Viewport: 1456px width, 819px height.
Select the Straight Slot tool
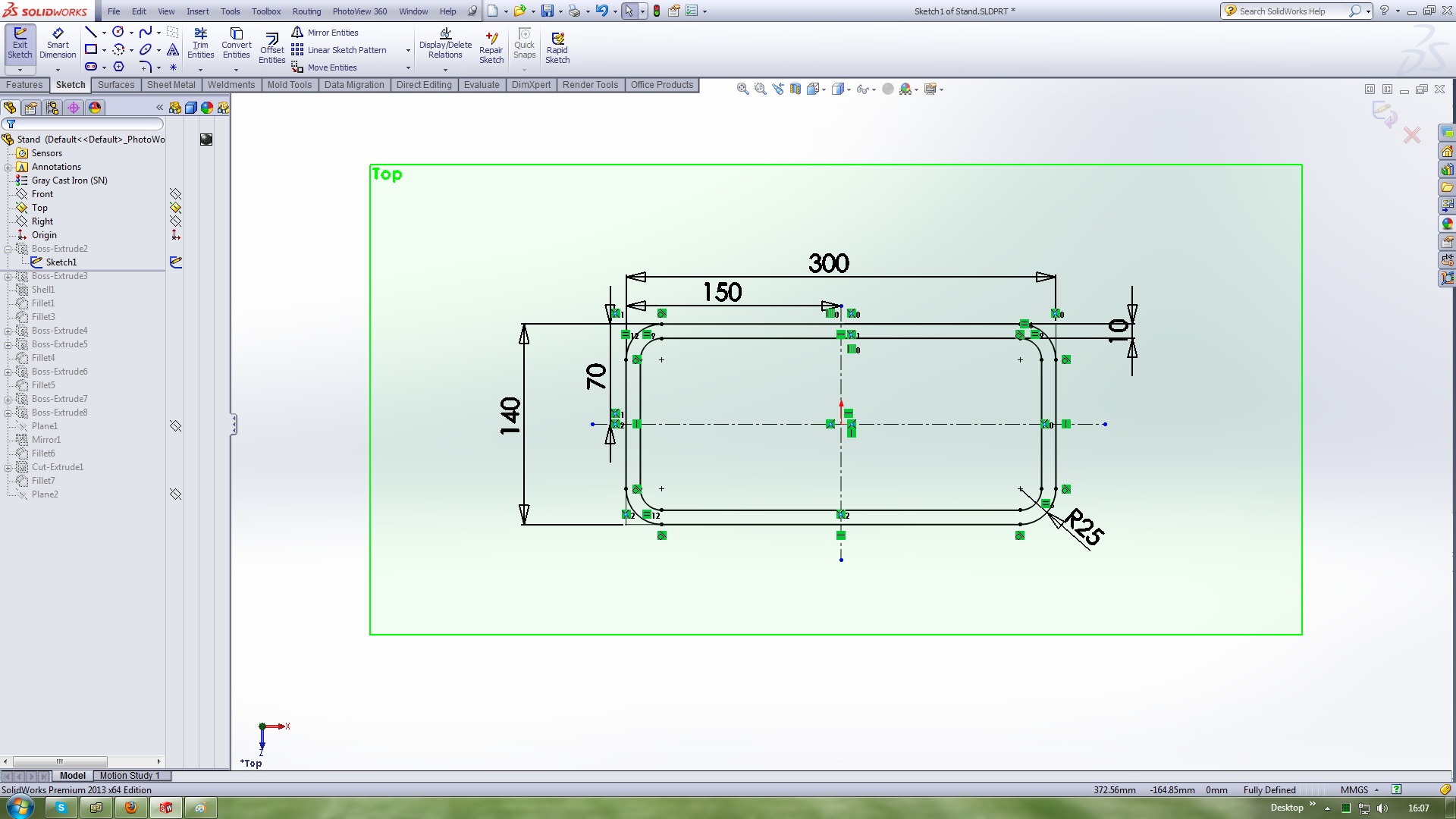click(91, 67)
